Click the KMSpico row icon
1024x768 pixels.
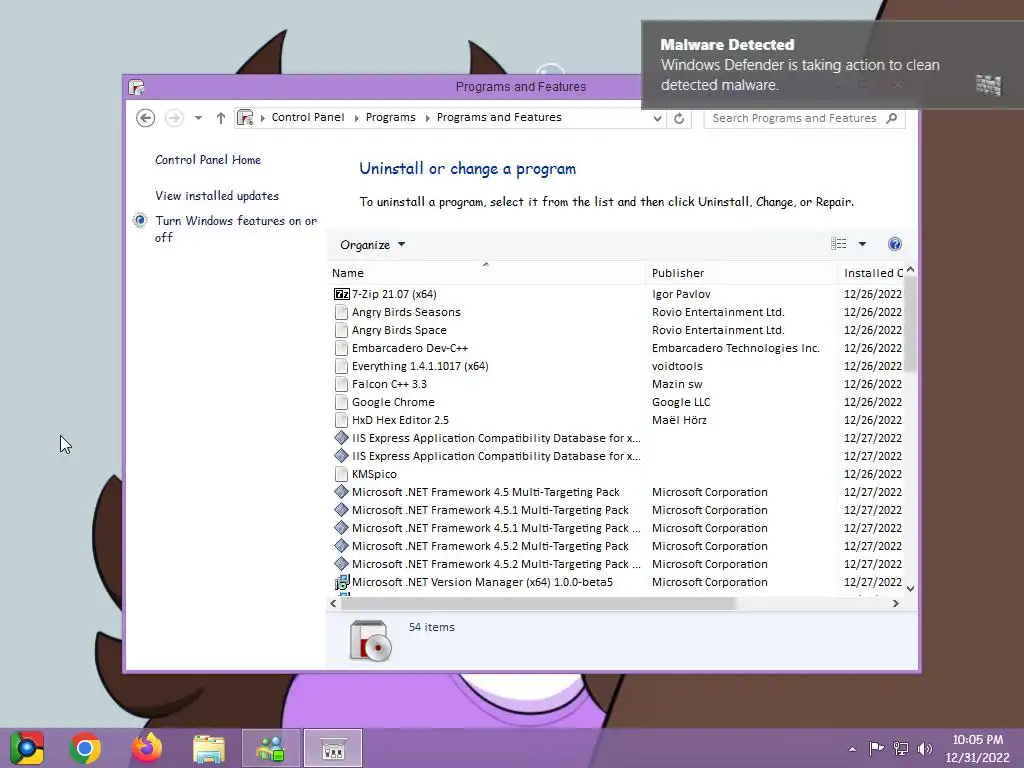pyautogui.click(x=342, y=474)
